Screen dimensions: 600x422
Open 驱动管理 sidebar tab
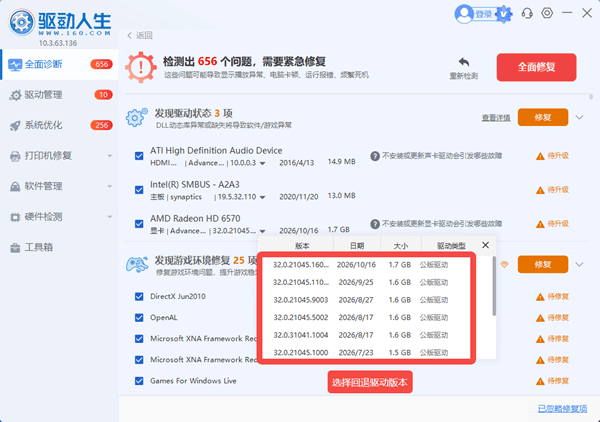click(x=60, y=95)
